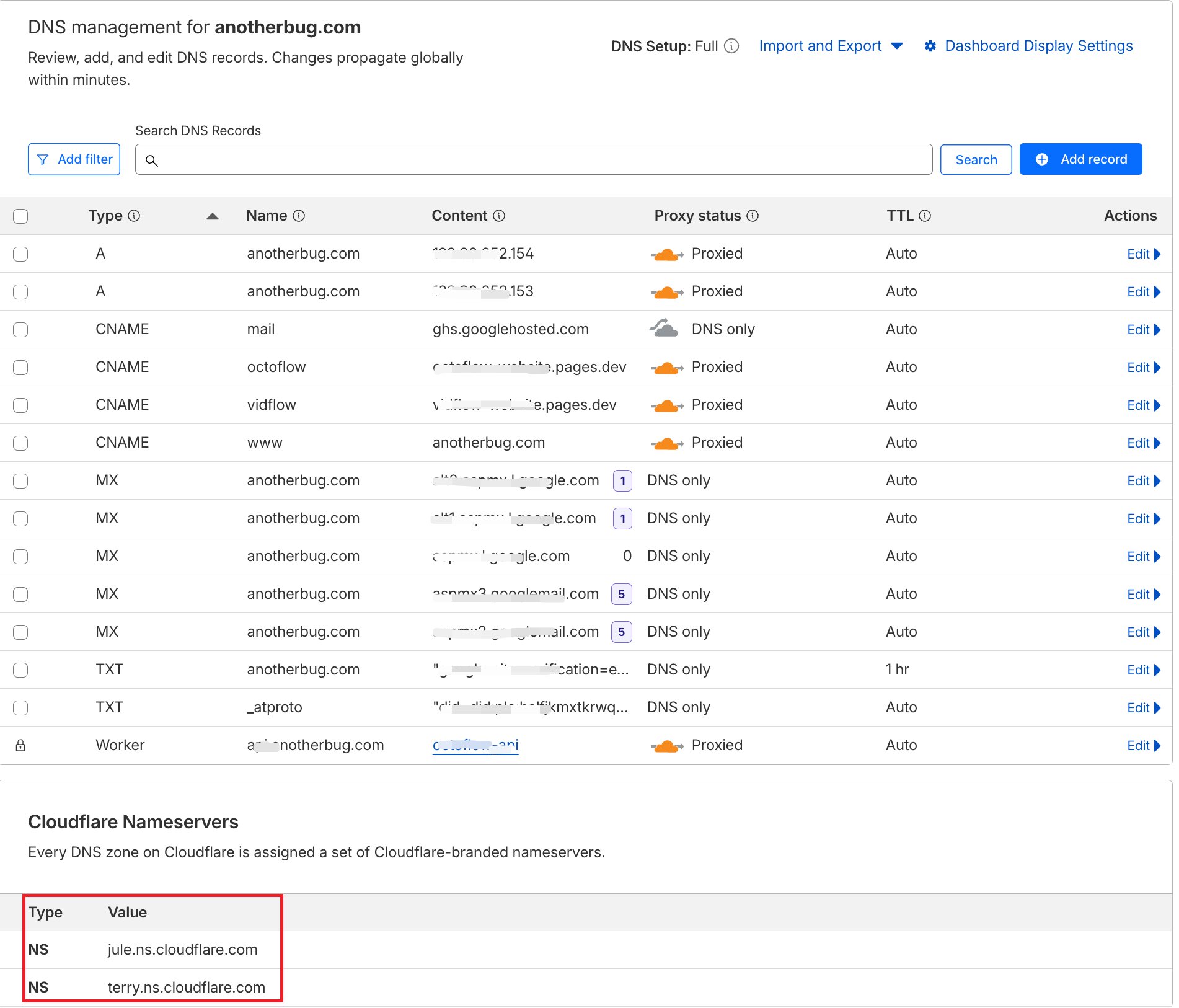Image resolution: width=1179 pixels, height=1008 pixels.
Task: Click priority 5 badge on googlemail.com aspmx3 row
Action: (621, 594)
